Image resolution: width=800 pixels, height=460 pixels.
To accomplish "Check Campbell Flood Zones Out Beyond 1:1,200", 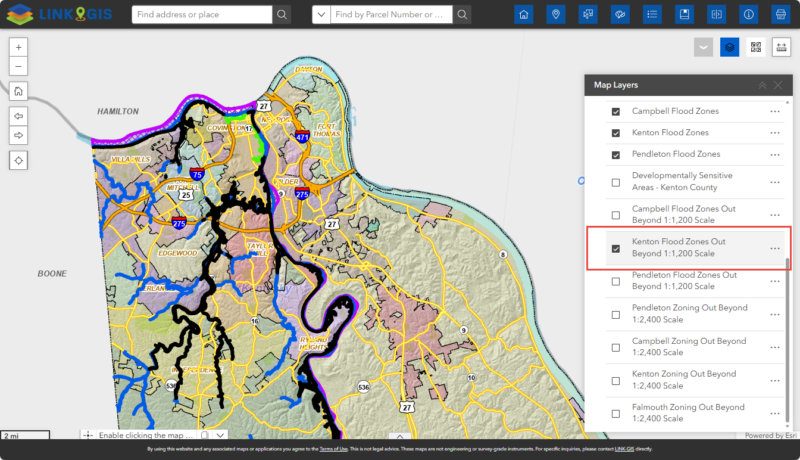I will (616, 215).
